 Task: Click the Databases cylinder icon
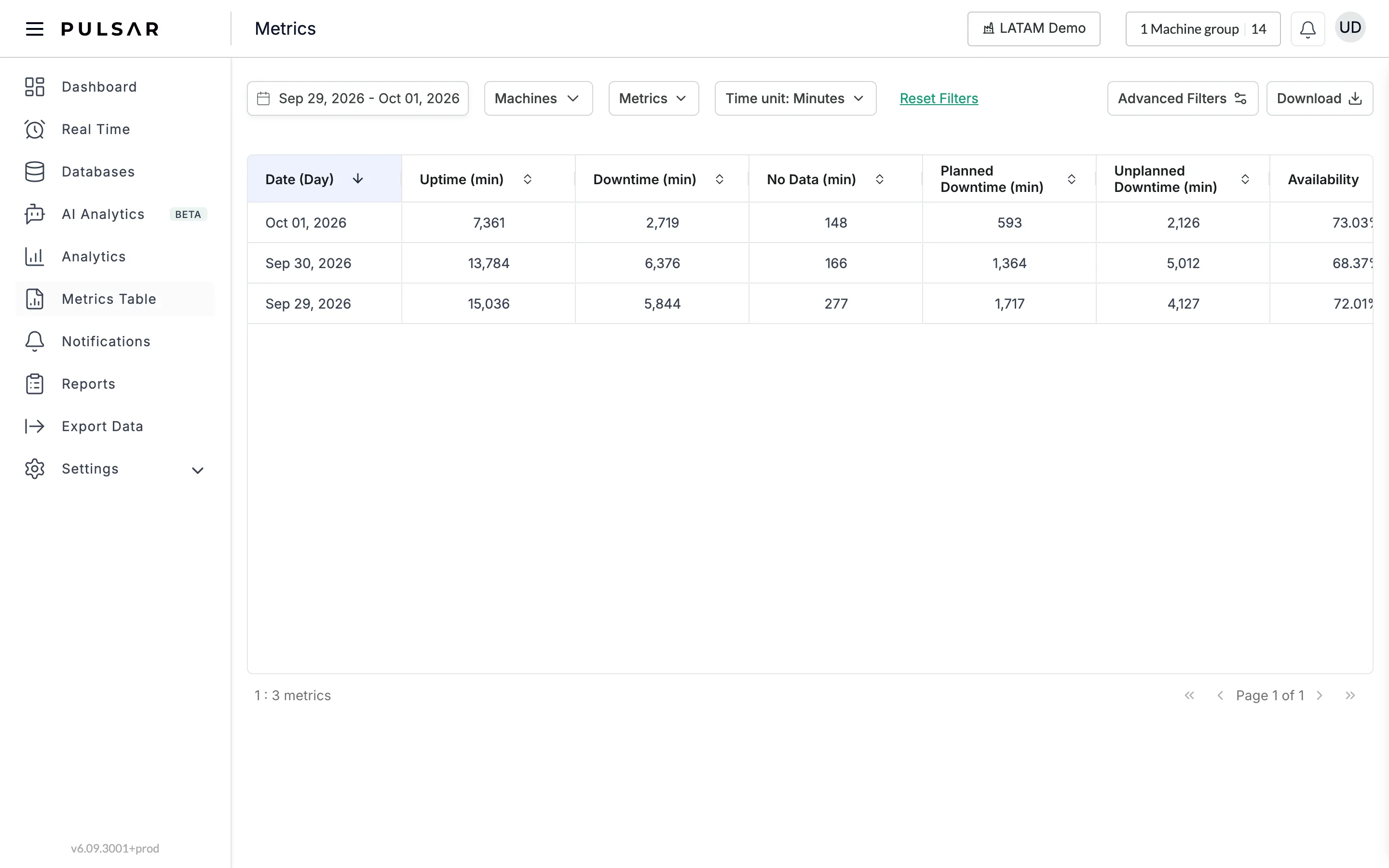(x=34, y=172)
